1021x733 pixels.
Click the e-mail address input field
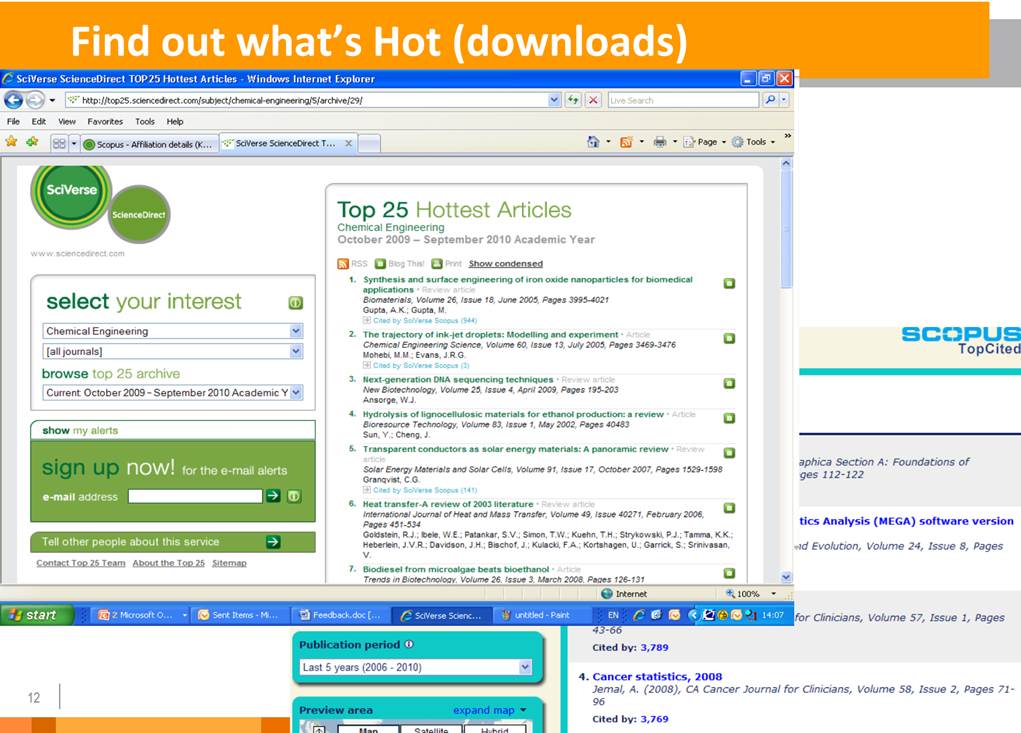coord(194,496)
